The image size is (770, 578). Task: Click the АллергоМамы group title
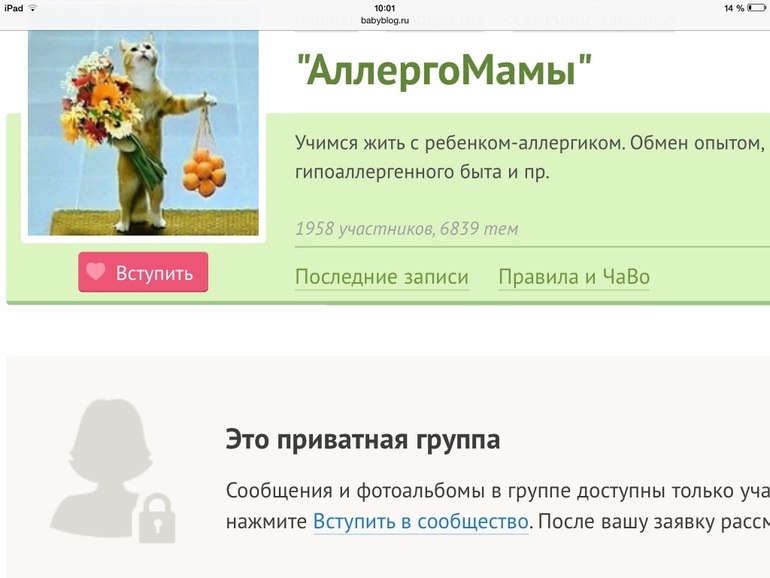coord(443,71)
